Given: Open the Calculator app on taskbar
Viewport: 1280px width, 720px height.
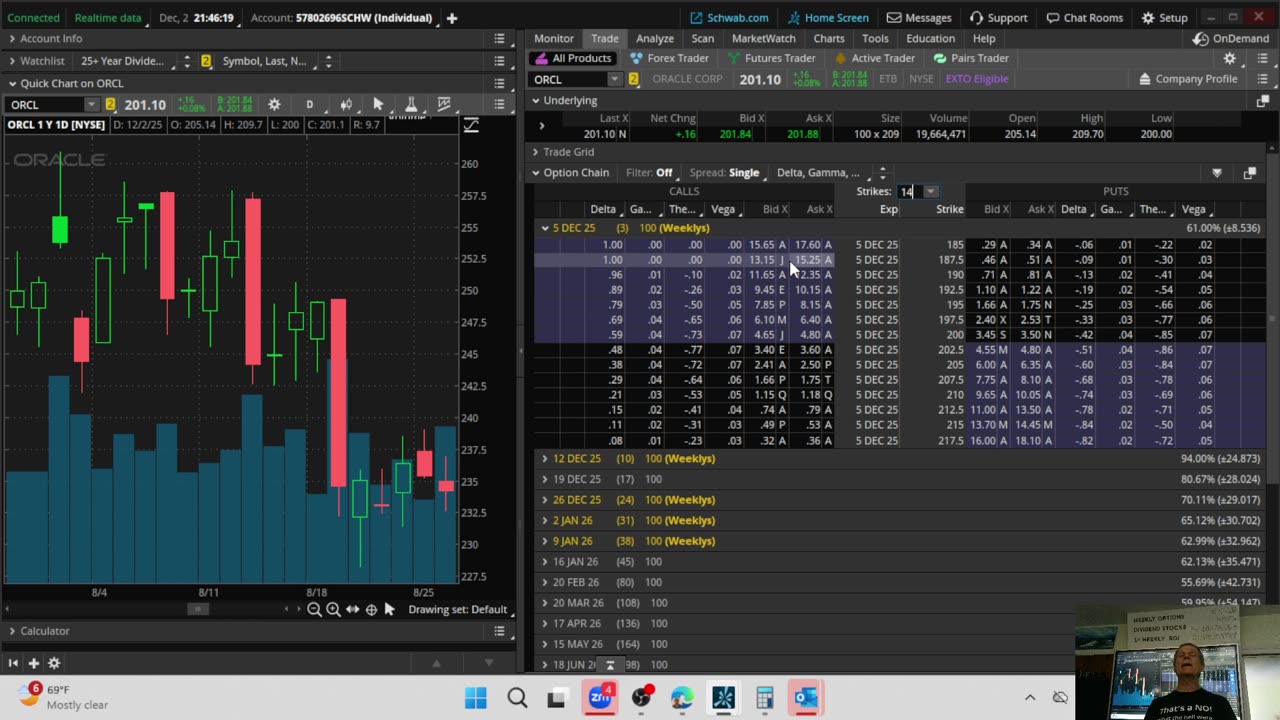Looking at the screenshot, I should (765, 697).
